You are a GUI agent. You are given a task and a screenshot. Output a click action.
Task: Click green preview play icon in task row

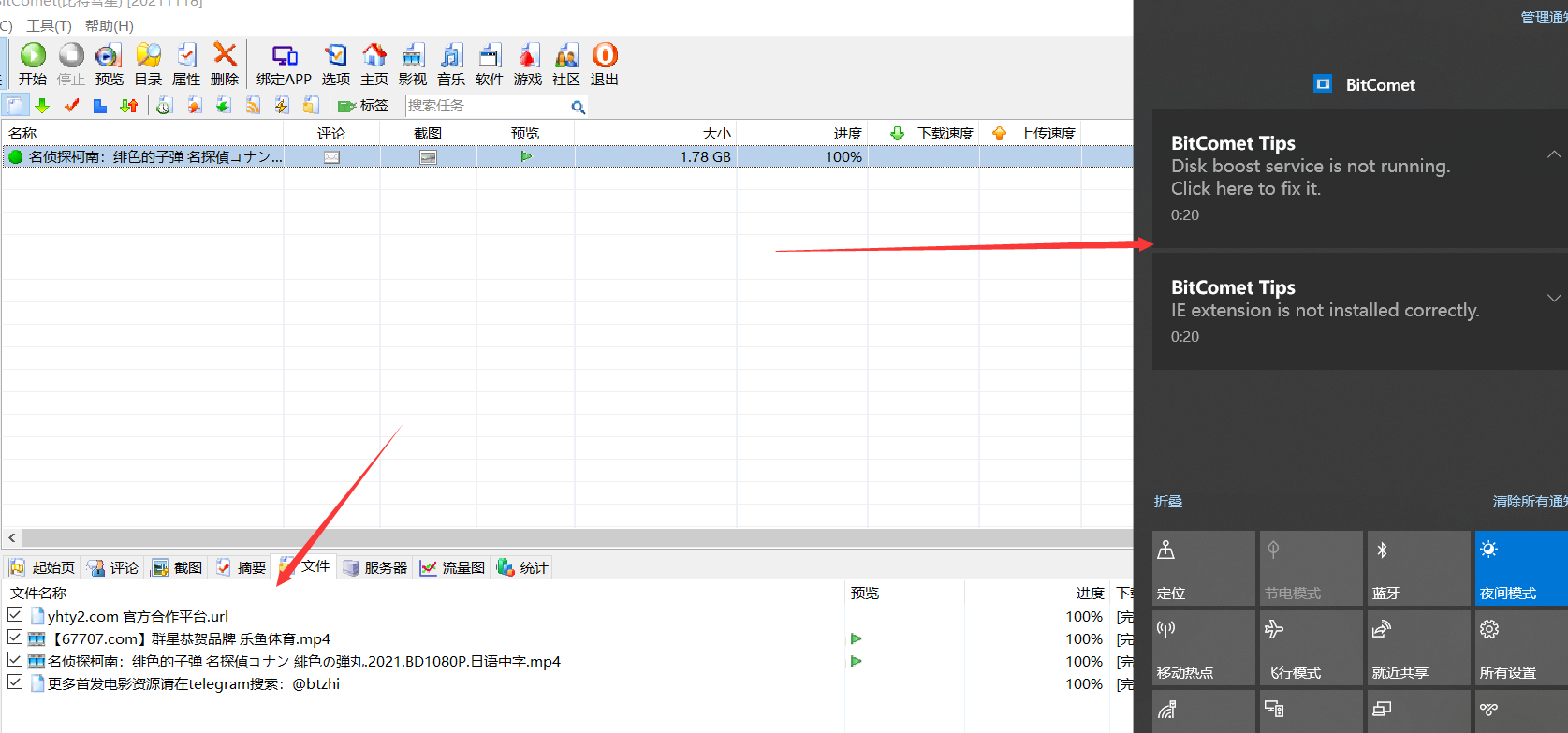tap(526, 157)
